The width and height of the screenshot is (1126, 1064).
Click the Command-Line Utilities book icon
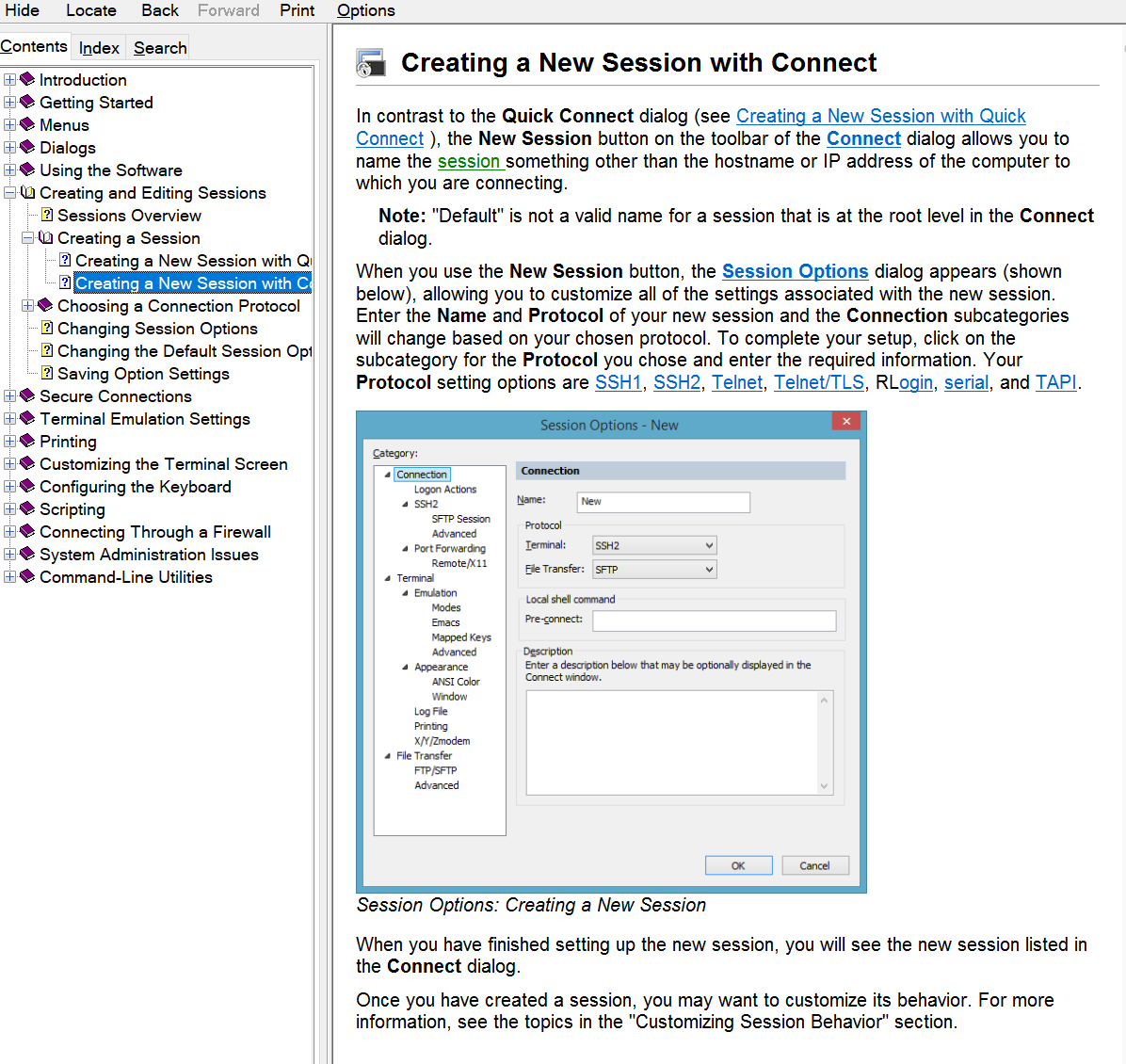tap(27, 576)
